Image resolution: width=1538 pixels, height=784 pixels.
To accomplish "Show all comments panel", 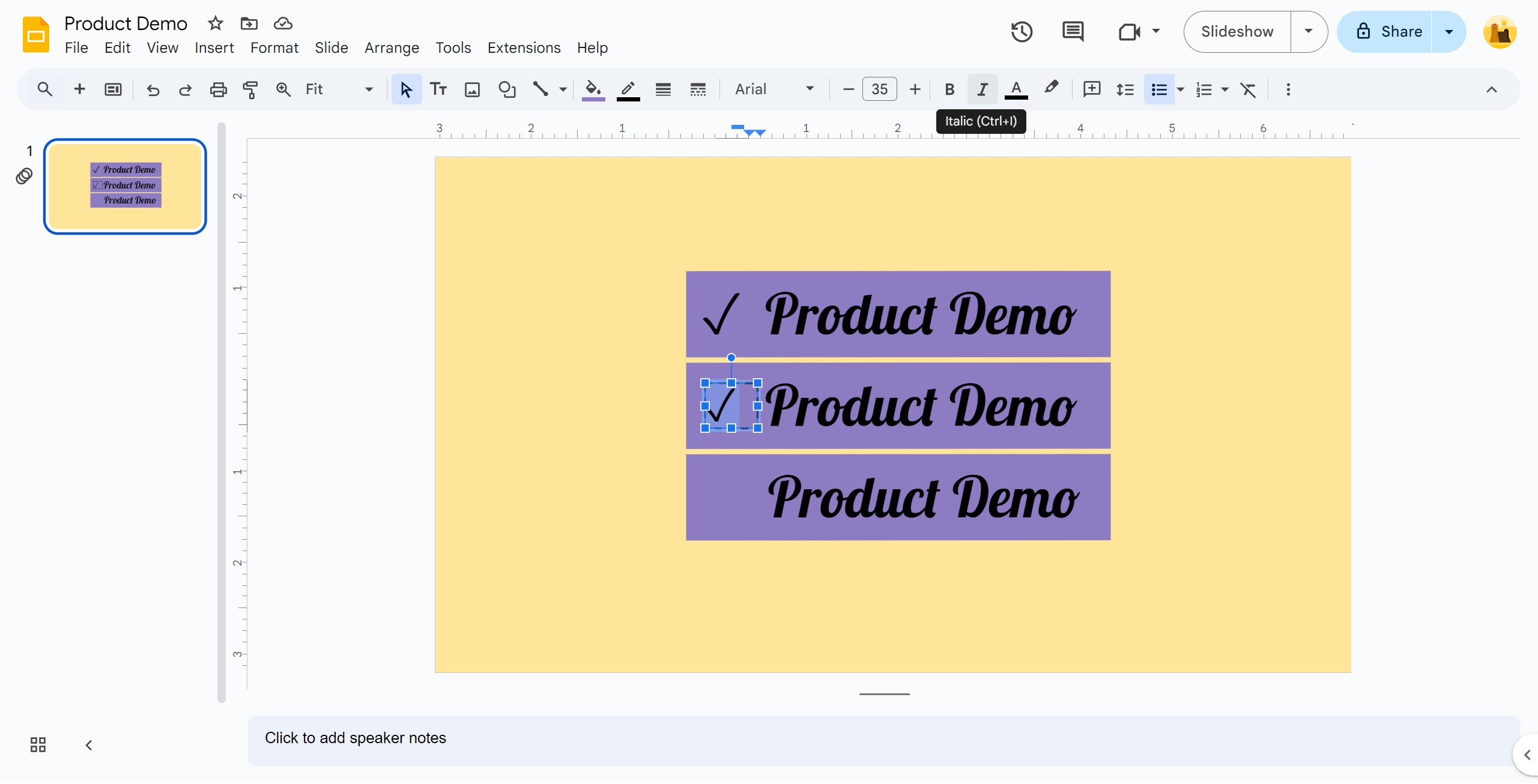I will click(1073, 32).
